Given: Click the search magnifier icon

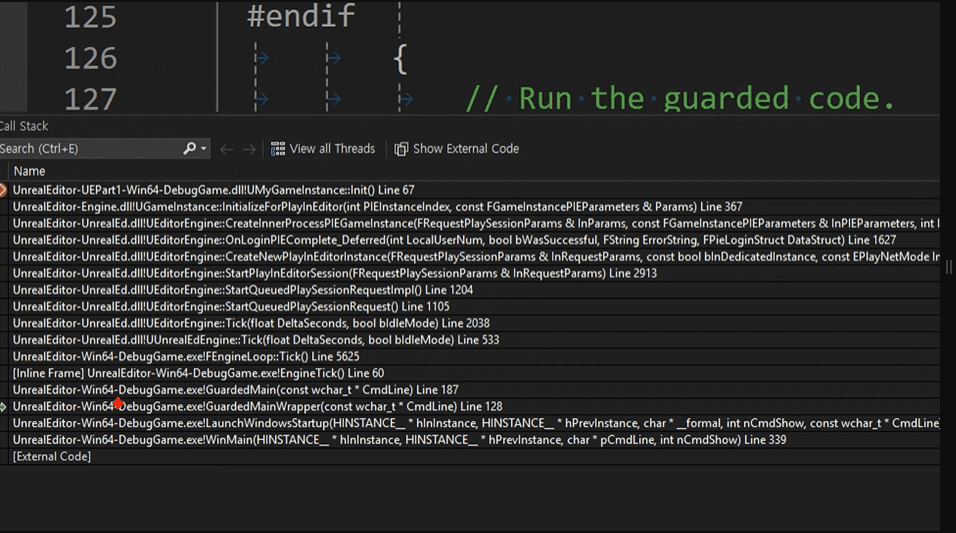Looking at the screenshot, I should click(189, 149).
